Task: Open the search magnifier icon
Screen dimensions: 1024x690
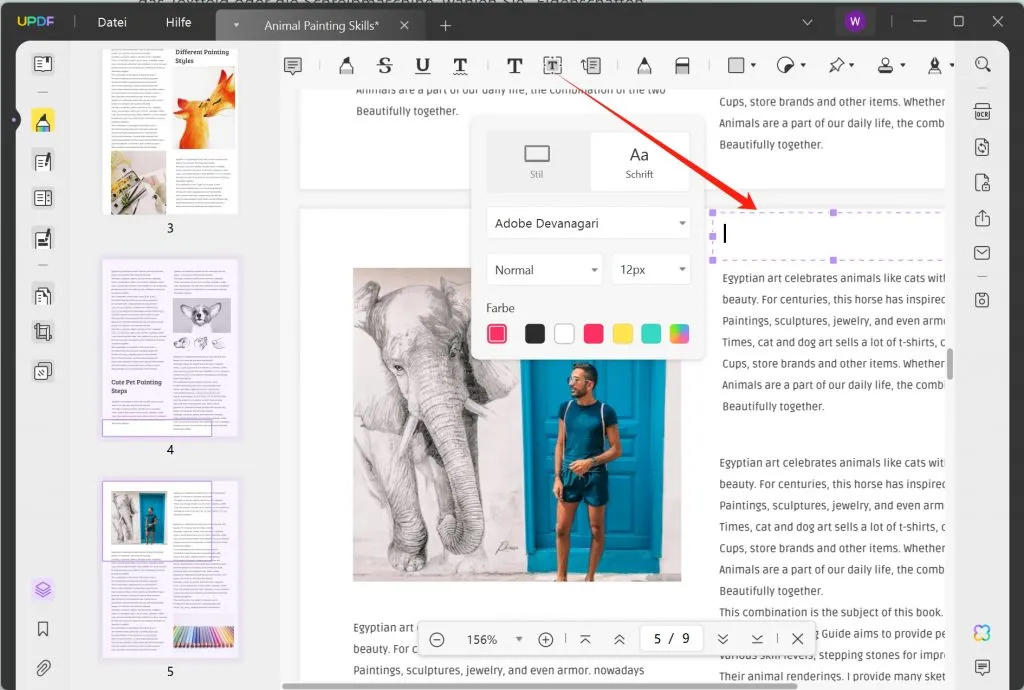Action: click(x=983, y=63)
